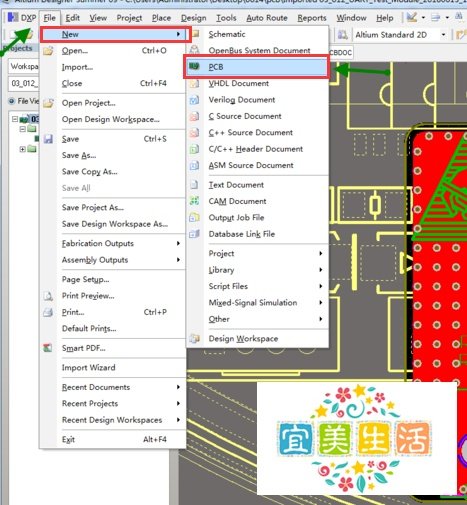Expand Assembly Outputs submenu arrow

(x=178, y=260)
